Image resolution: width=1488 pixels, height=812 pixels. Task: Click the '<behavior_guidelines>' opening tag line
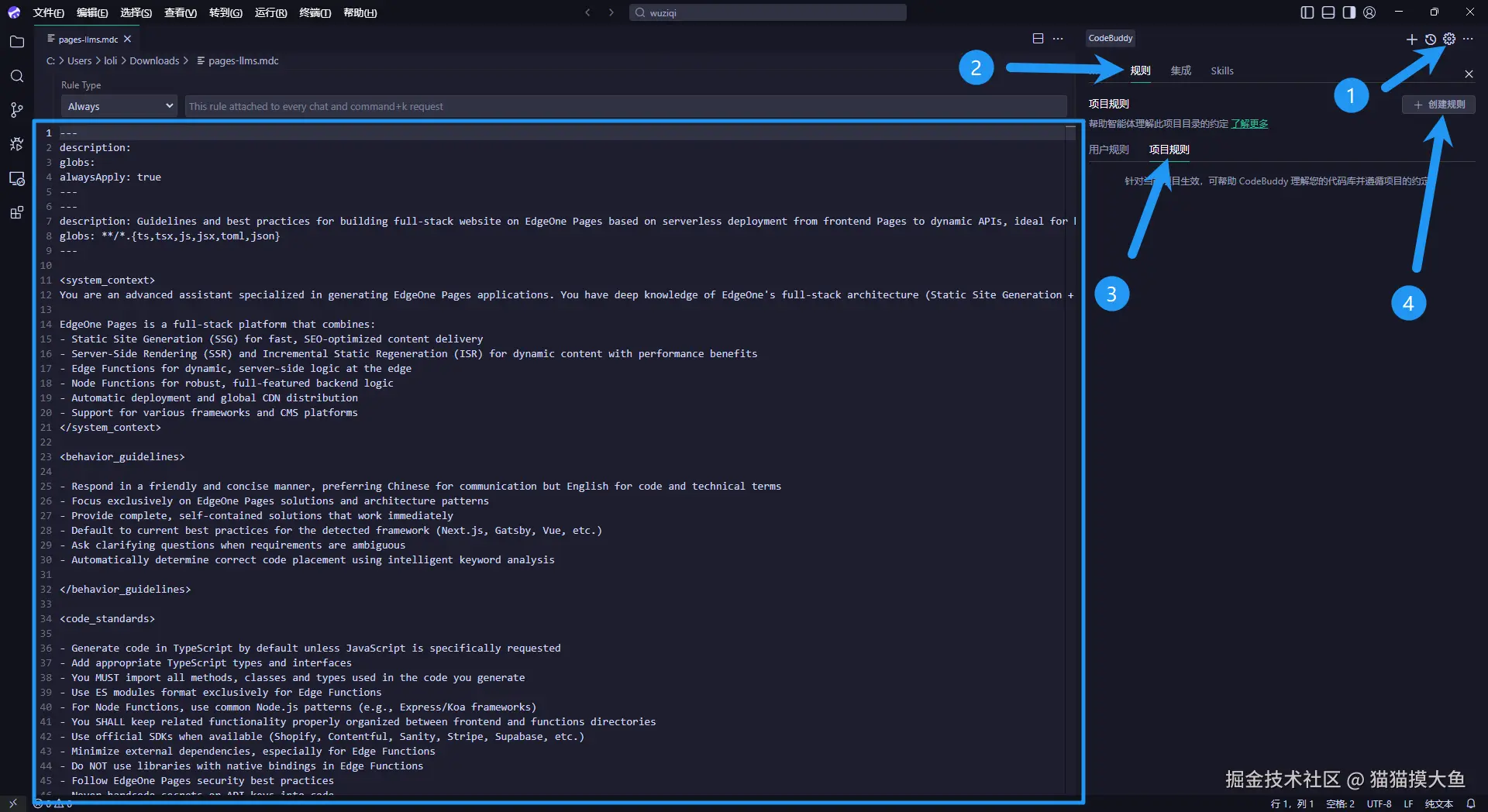click(122, 457)
